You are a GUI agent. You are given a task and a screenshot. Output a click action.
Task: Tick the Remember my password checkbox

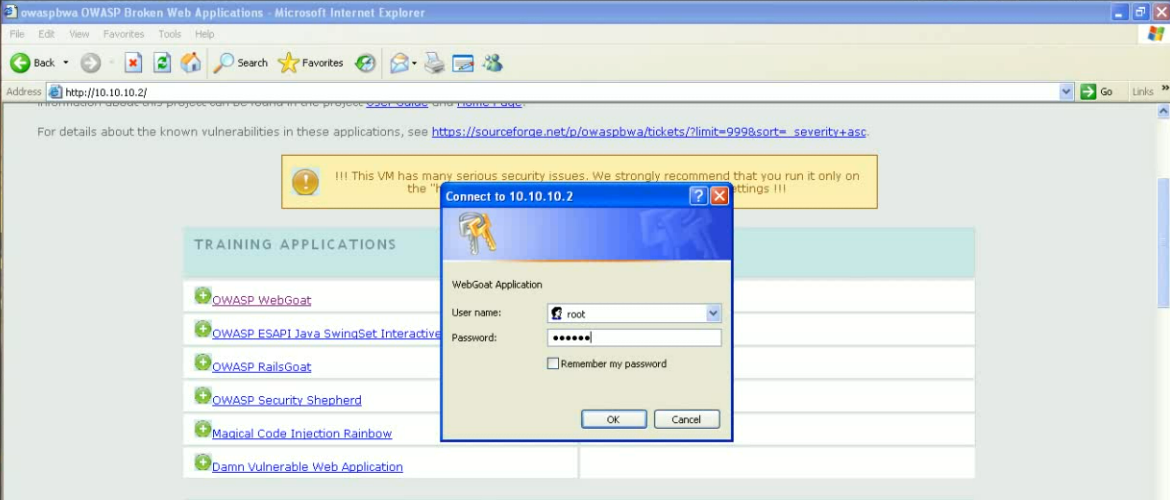coord(553,364)
